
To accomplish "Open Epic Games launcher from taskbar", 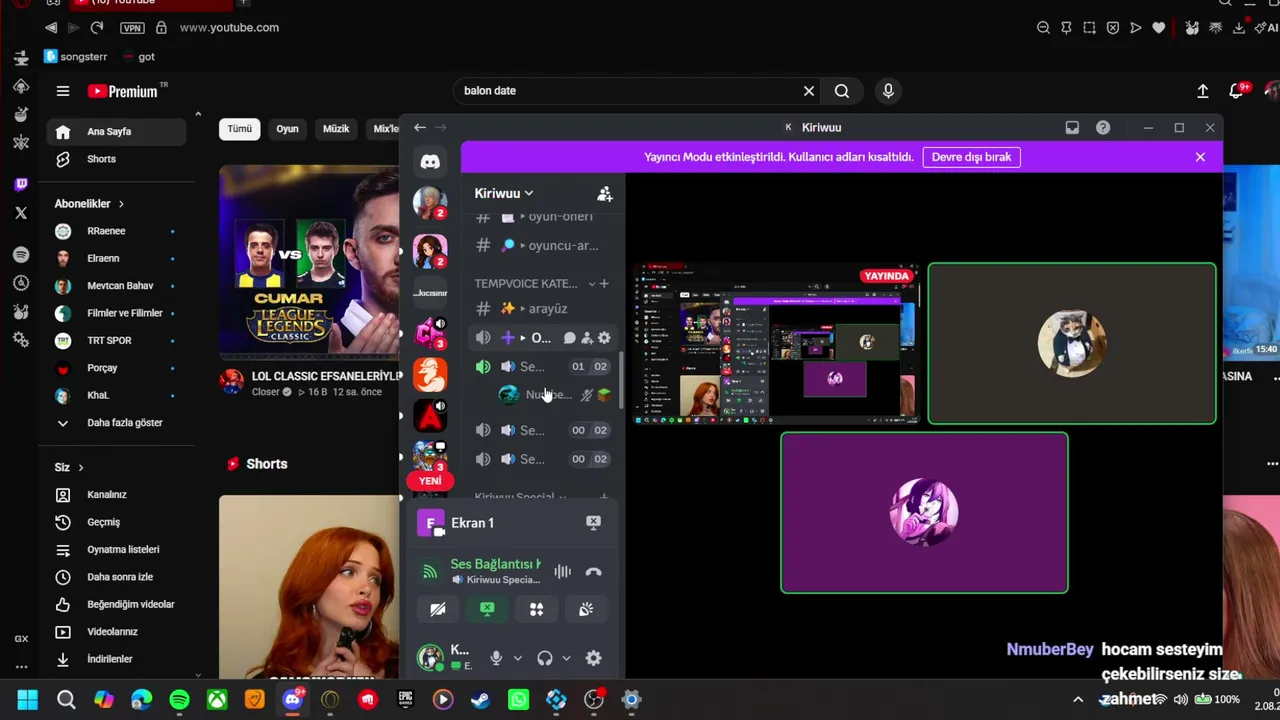I will point(405,700).
